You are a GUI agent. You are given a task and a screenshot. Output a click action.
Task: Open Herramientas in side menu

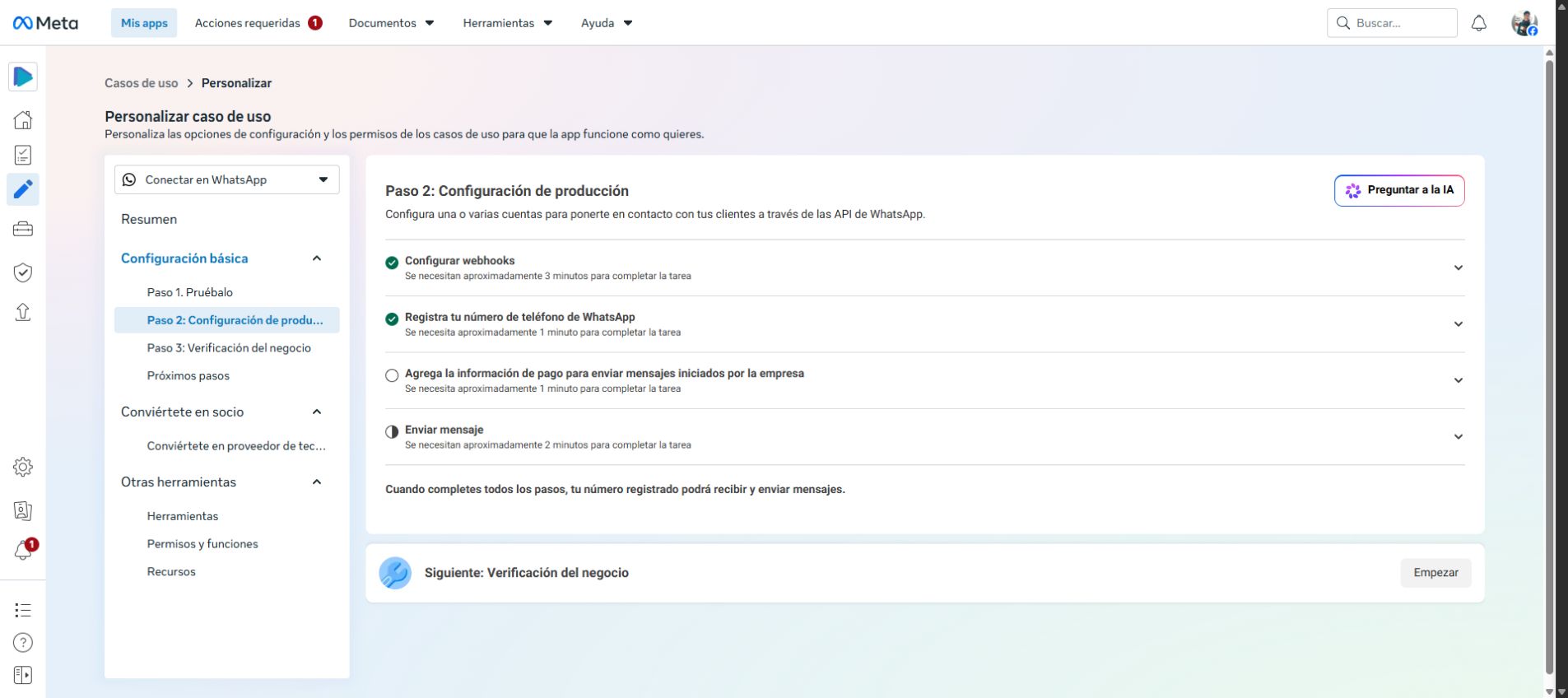click(x=183, y=516)
